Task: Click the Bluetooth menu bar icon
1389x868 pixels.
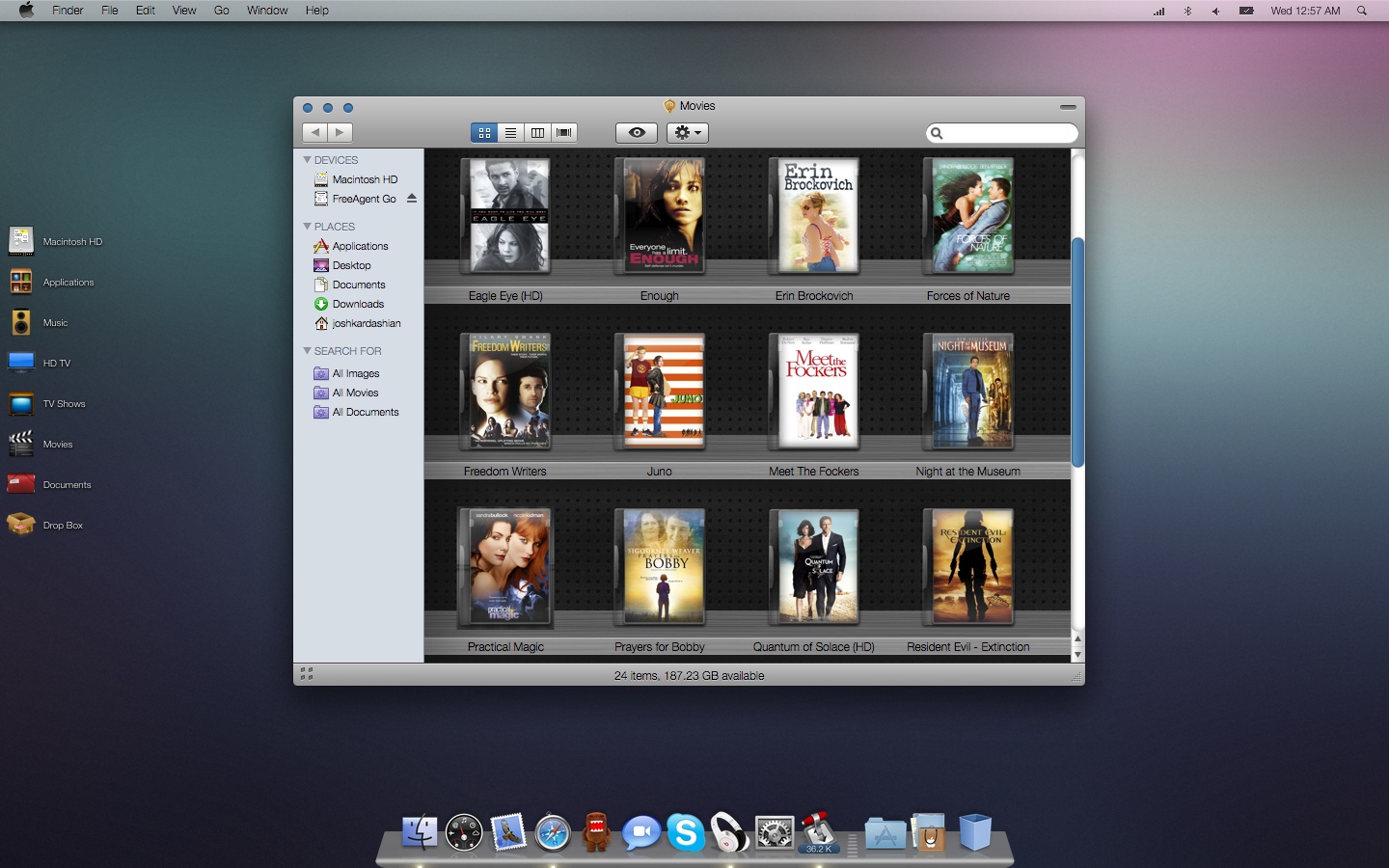Action: pyautogui.click(x=1188, y=11)
